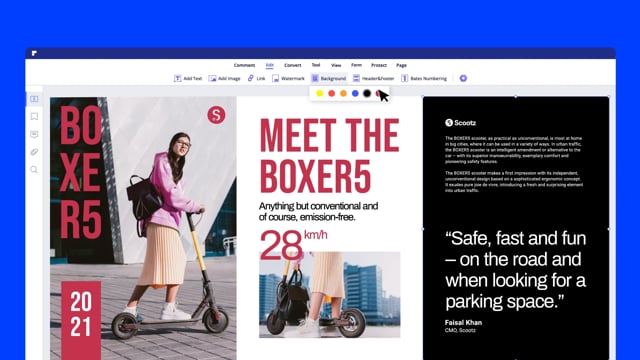Viewport: 640px width, 360px height.
Task: Open the attachments paperclip panel
Action: (34, 152)
